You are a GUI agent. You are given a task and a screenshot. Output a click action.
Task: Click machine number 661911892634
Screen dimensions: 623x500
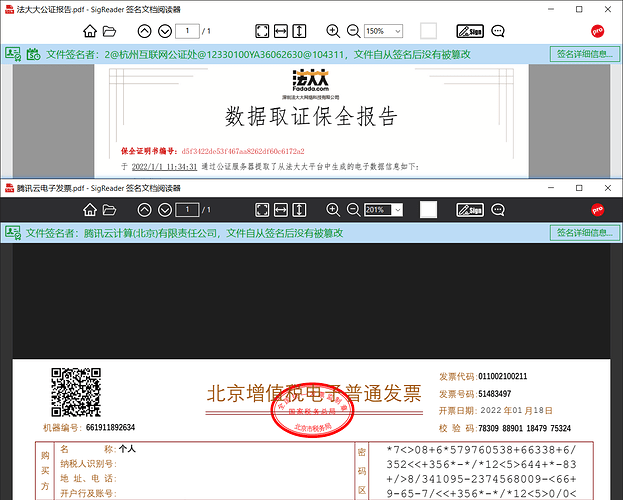[110, 427]
